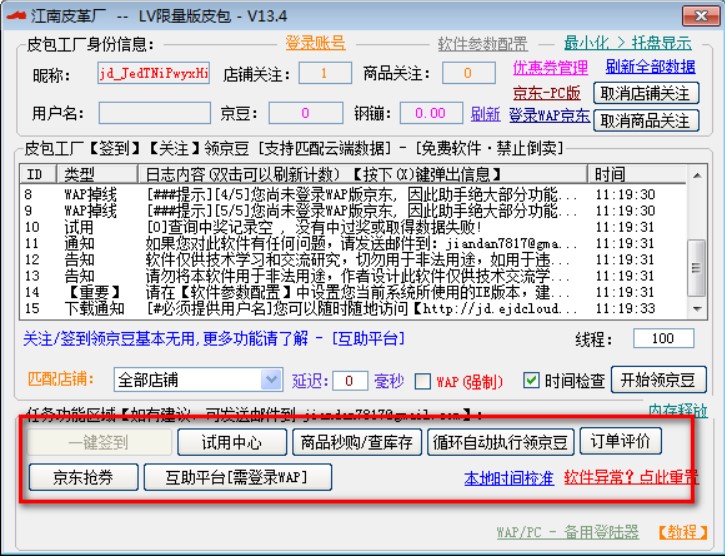Image resolution: width=725 pixels, height=560 pixels.
Task: Click the ID column header
Action: [x=38, y=174]
